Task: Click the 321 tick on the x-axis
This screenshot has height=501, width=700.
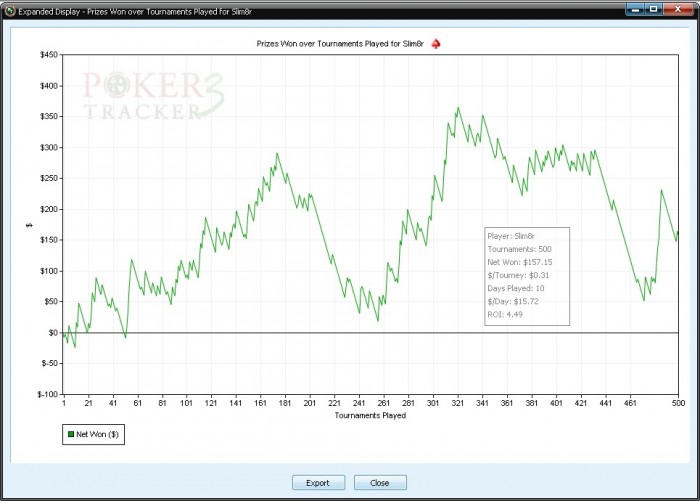Action: coord(458,403)
